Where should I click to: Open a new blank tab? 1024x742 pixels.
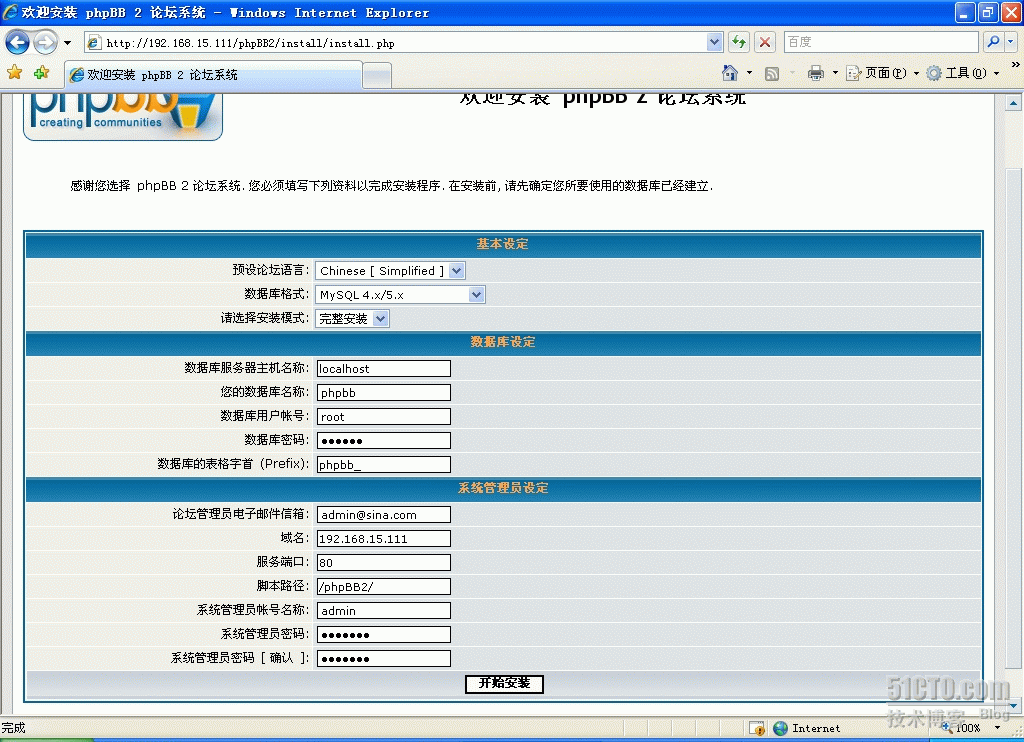click(377, 76)
